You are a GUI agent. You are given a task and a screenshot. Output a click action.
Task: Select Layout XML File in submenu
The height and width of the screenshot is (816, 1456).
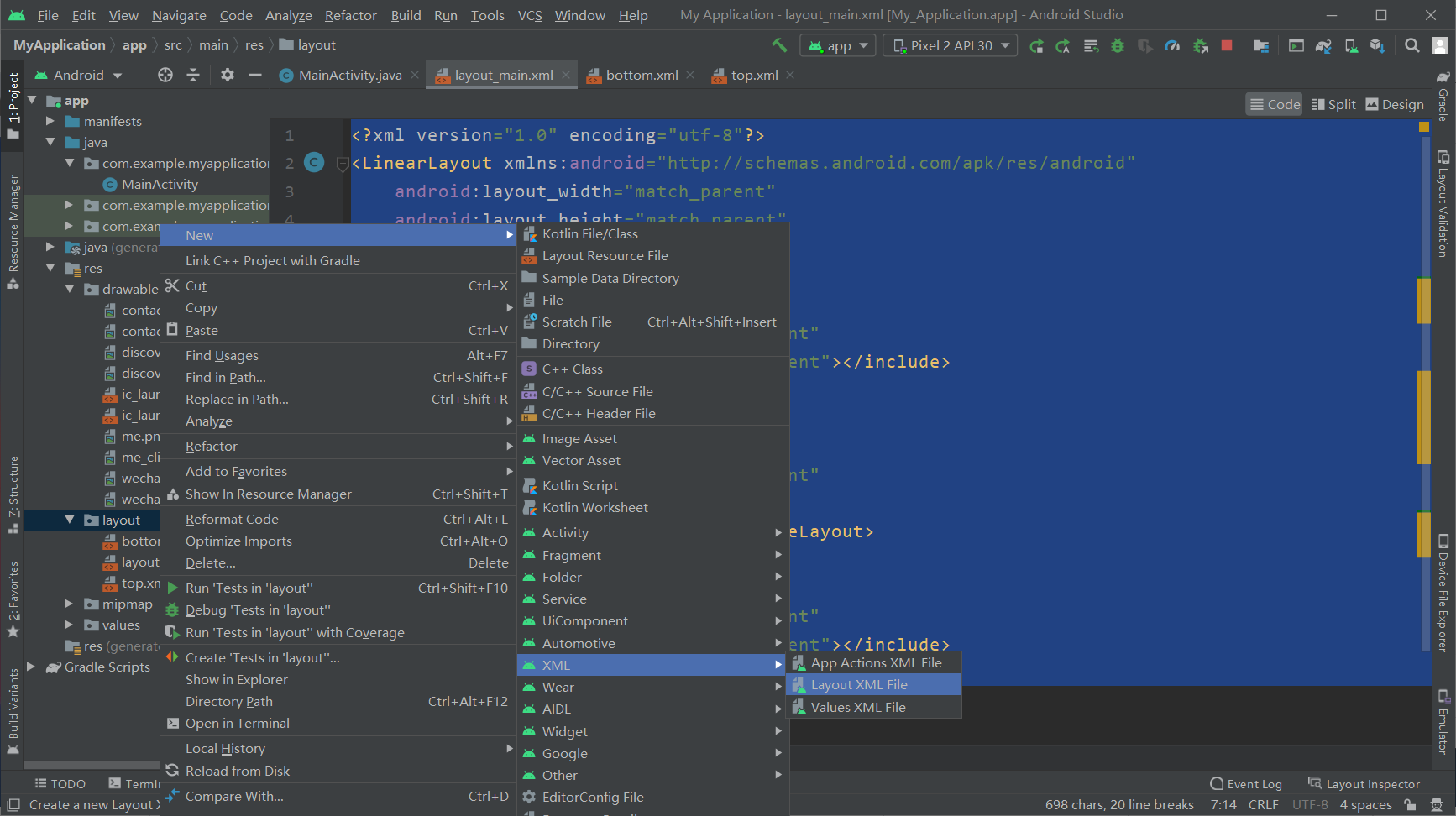873,684
